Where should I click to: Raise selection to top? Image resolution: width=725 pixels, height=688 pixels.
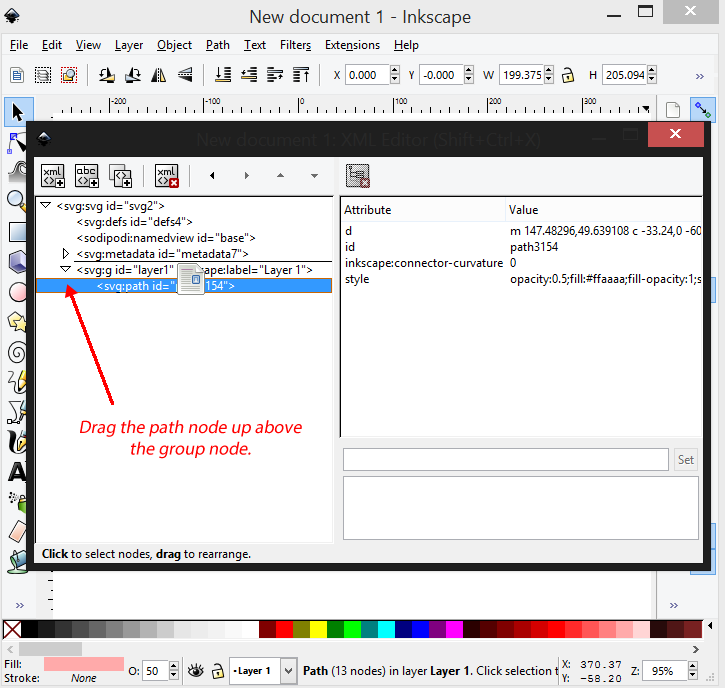click(301, 75)
